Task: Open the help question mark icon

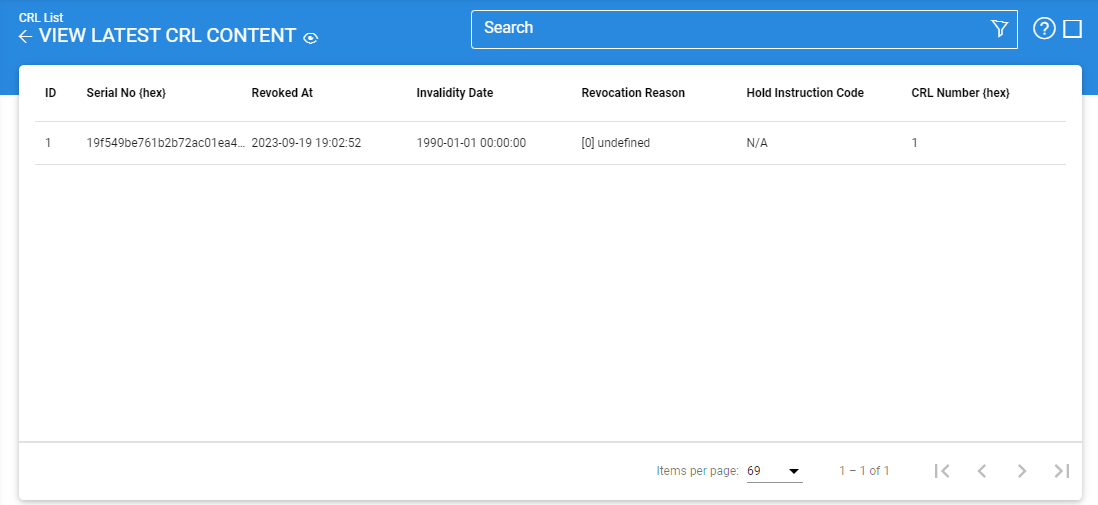Action: point(1044,29)
